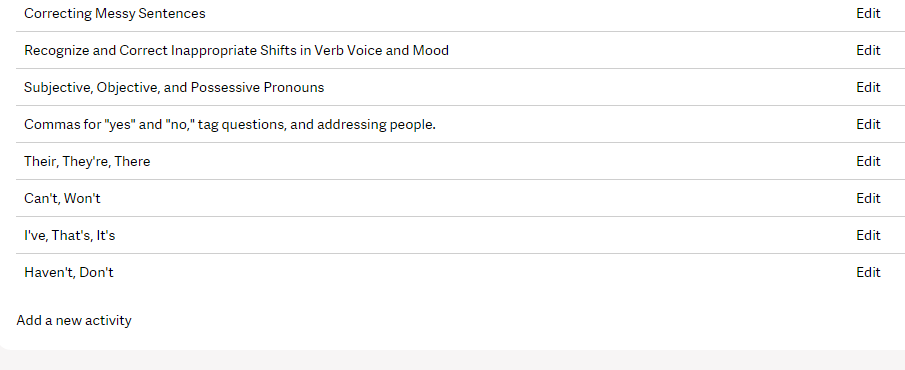Edit the Commas for yes and no activity
This screenshot has height=370, width=905.
[x=868, y=124]
